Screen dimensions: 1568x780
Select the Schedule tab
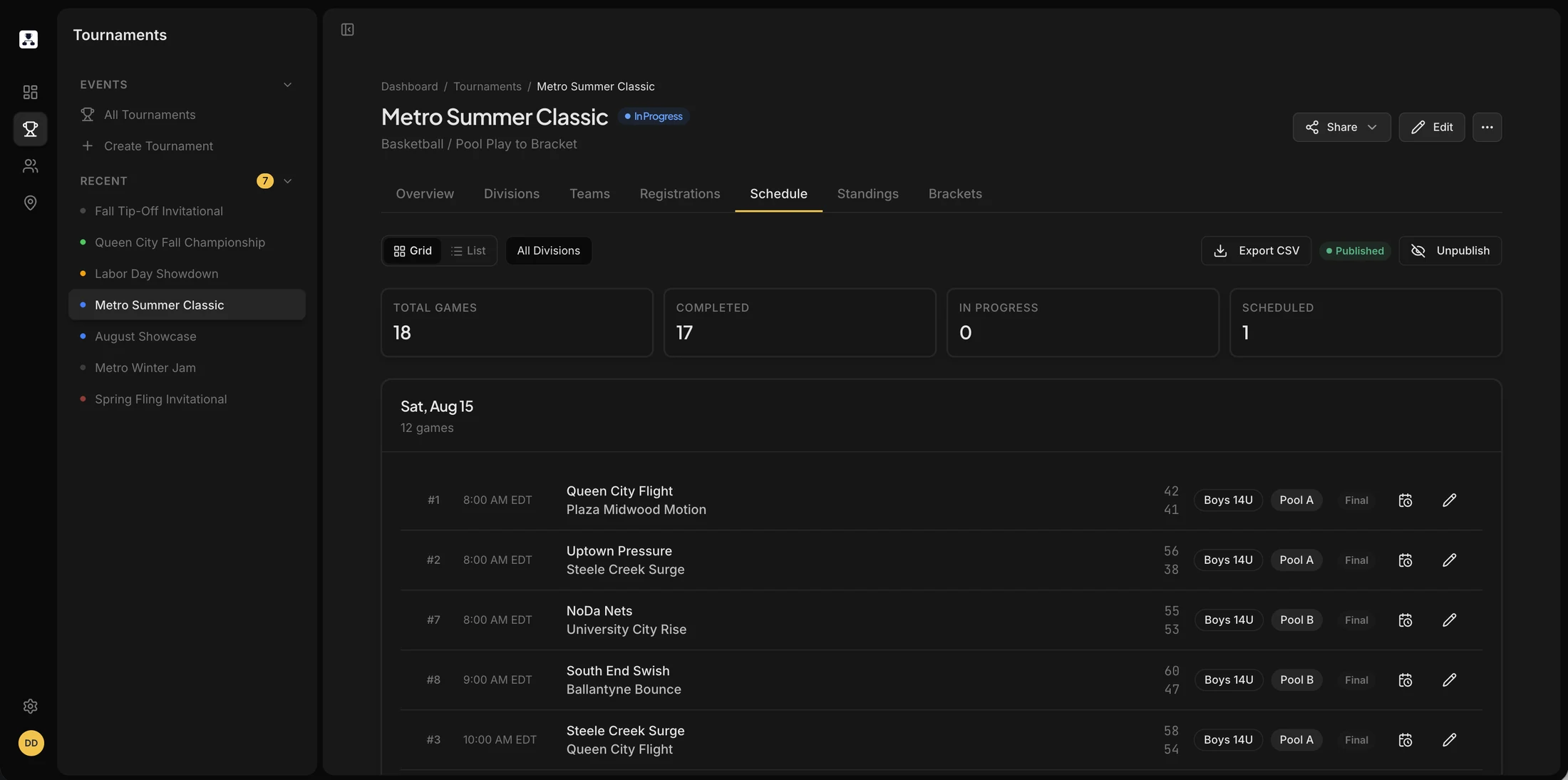778,194
